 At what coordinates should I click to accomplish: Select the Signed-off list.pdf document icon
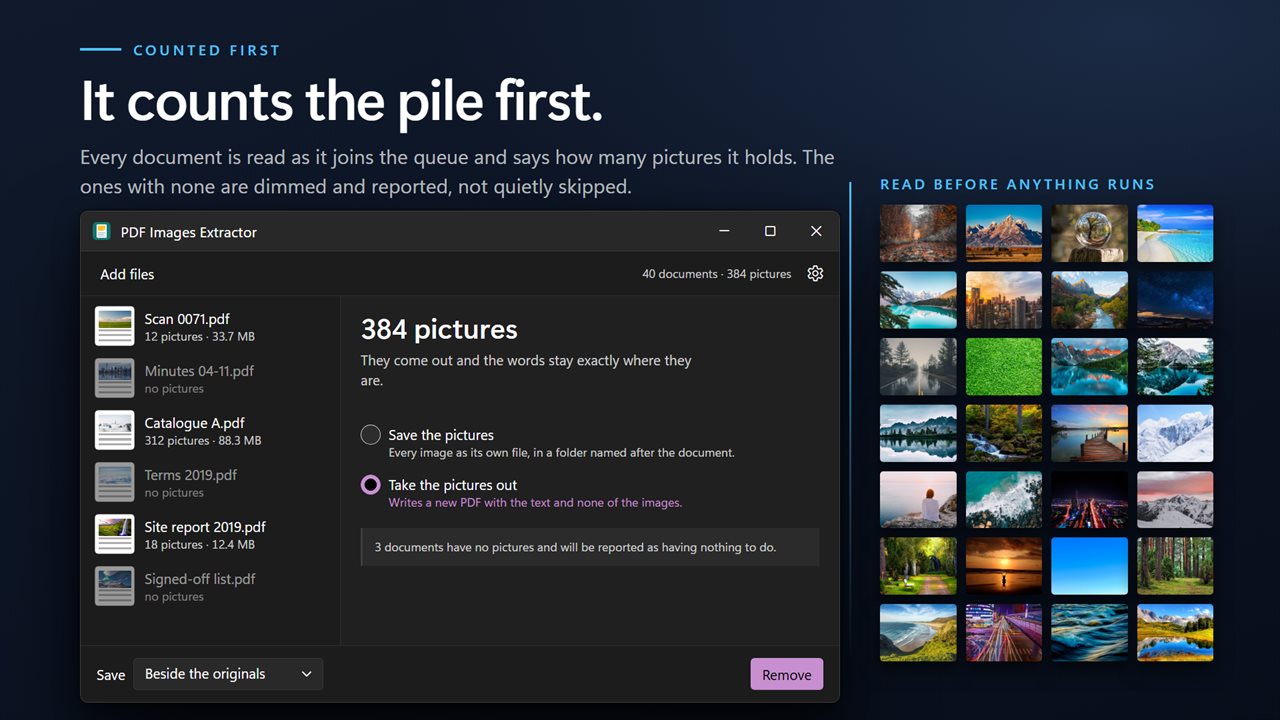pos(115,586)
